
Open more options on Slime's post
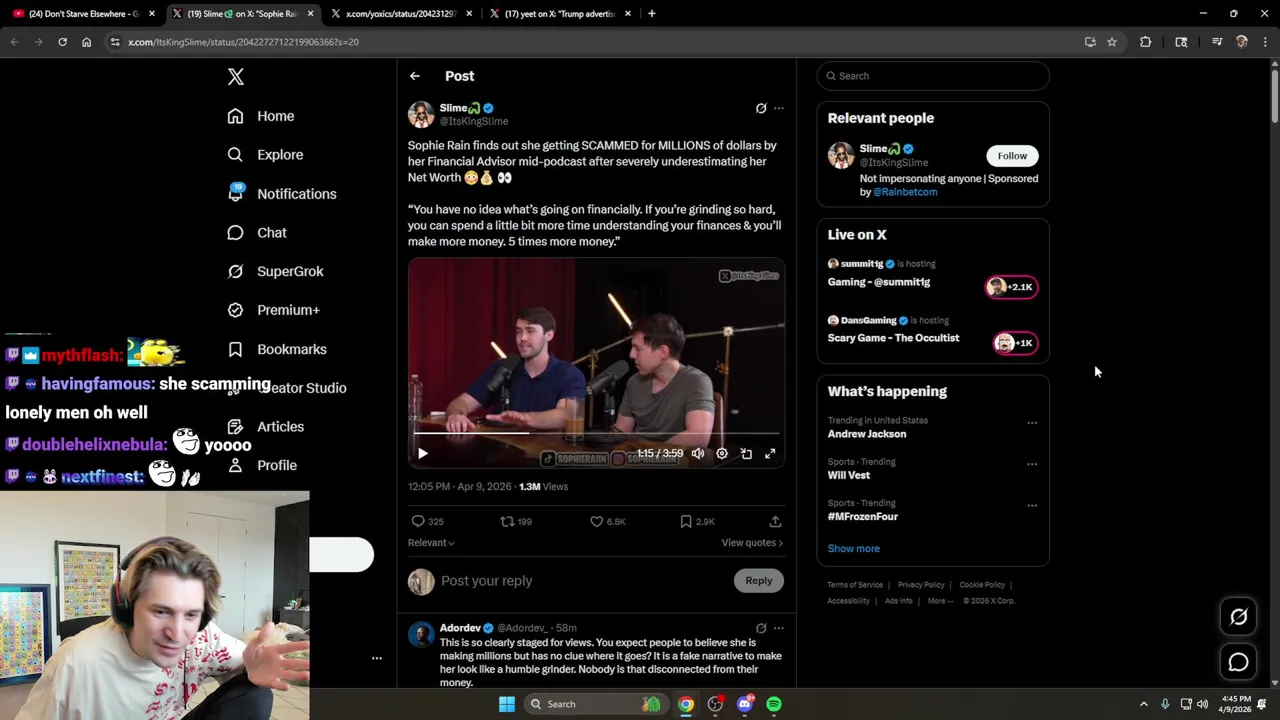779,108
